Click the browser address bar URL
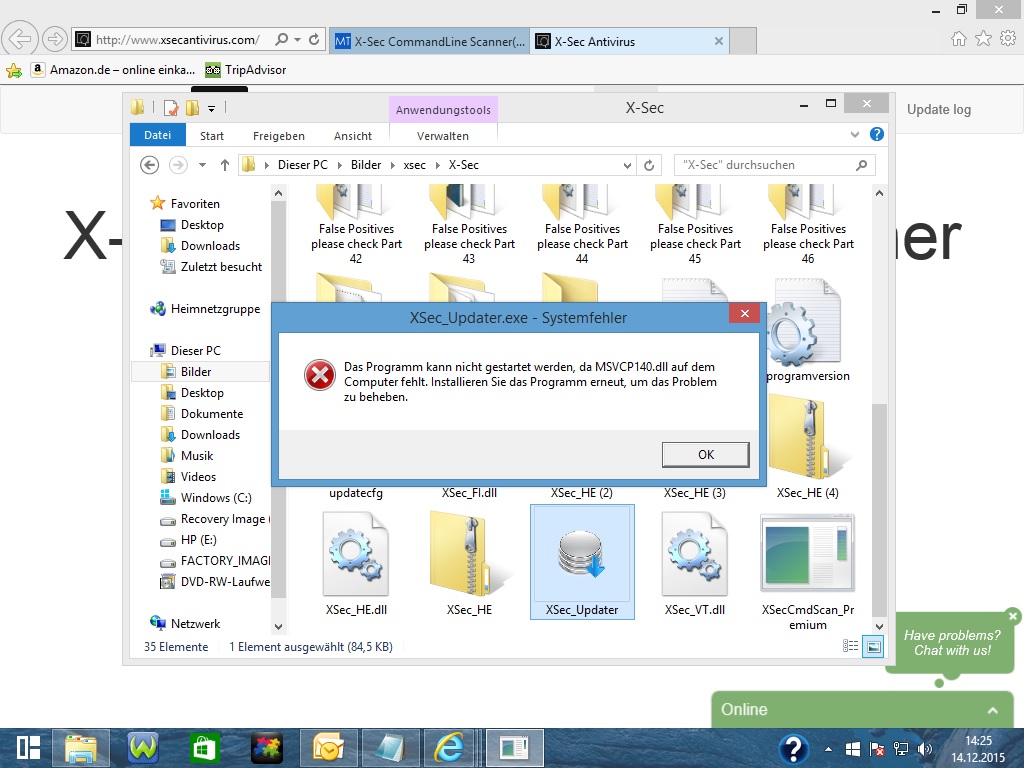This screenshot has height=768, width=1024. 178,40
